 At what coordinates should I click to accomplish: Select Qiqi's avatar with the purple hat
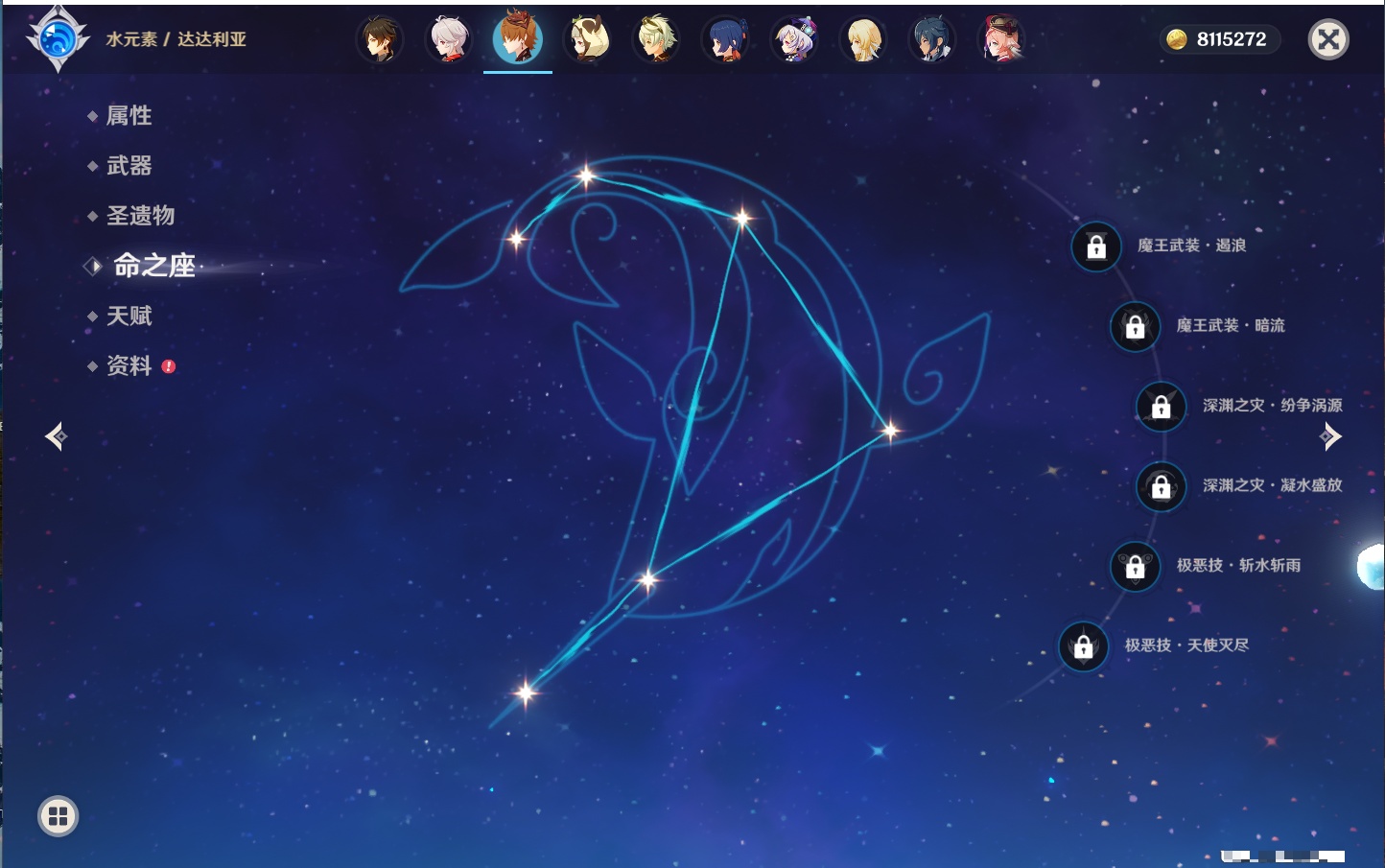(x=794, y=39)
